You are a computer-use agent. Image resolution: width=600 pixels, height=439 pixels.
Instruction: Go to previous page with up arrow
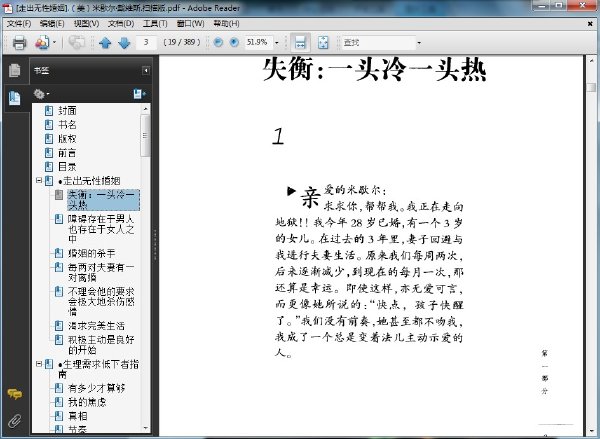[105, 42]
